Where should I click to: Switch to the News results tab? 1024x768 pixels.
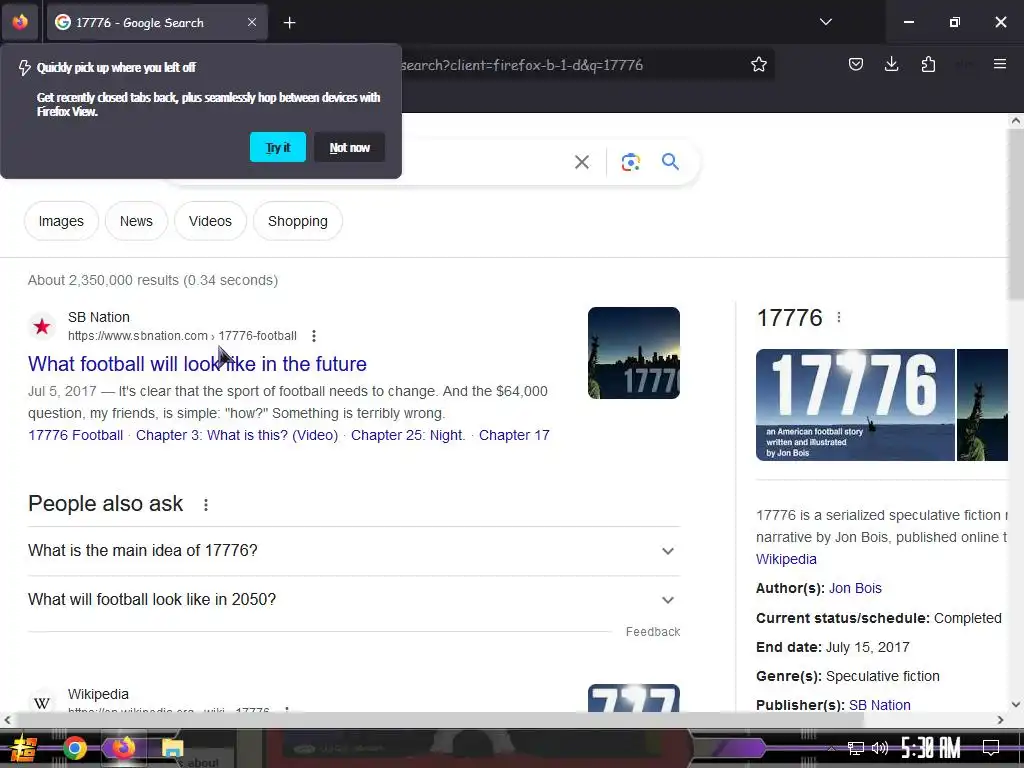136,221
